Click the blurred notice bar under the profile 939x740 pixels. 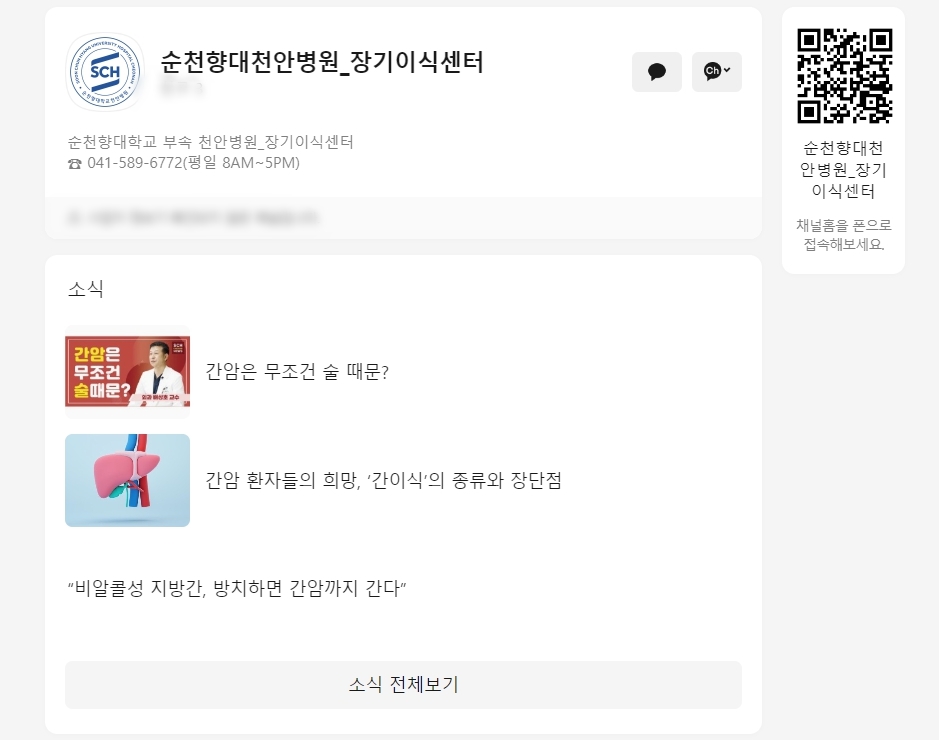[403, 217]
